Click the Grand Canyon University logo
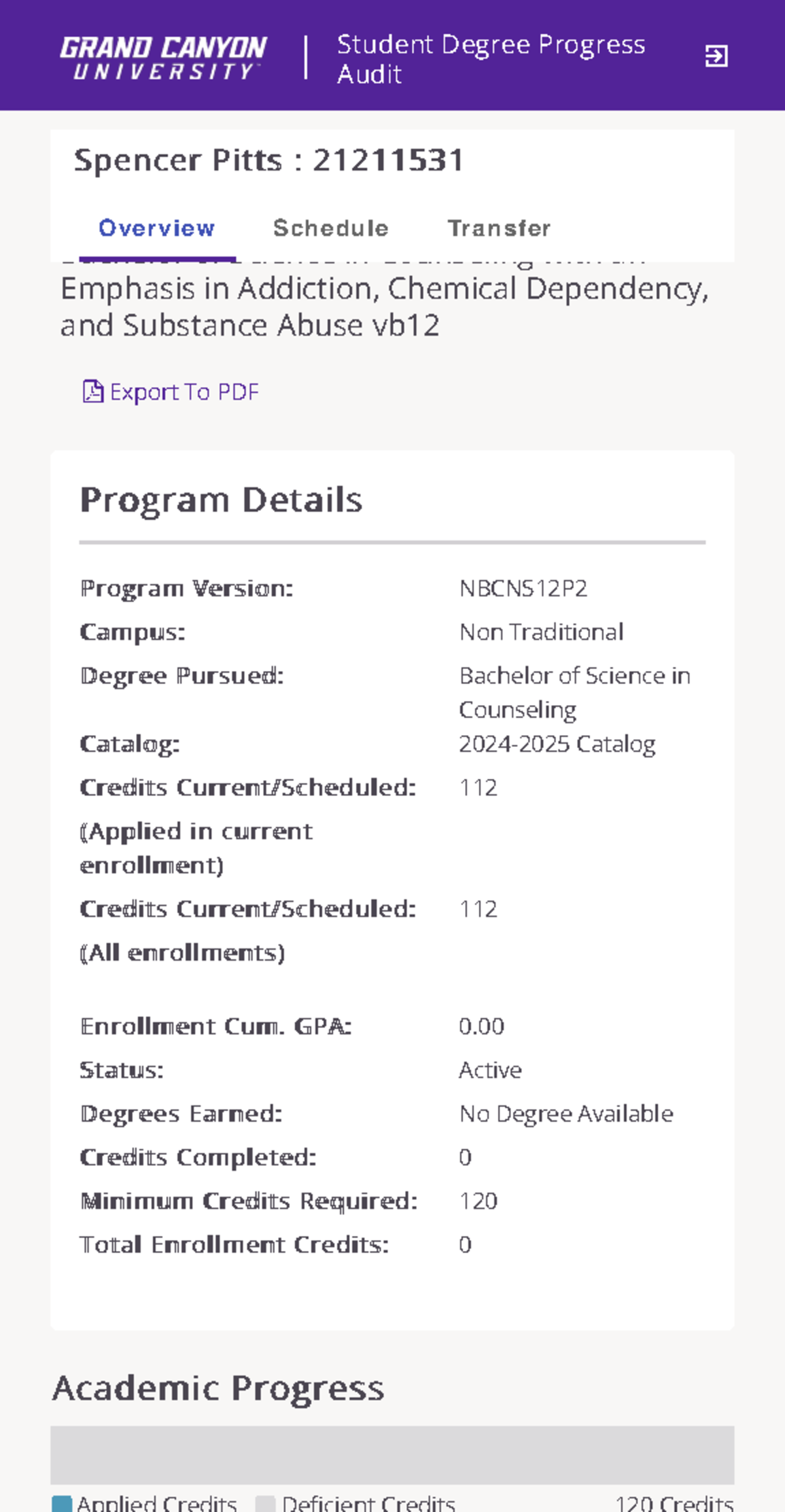The width and height of the screenshot is (785, 1512). tap(162, 58)
